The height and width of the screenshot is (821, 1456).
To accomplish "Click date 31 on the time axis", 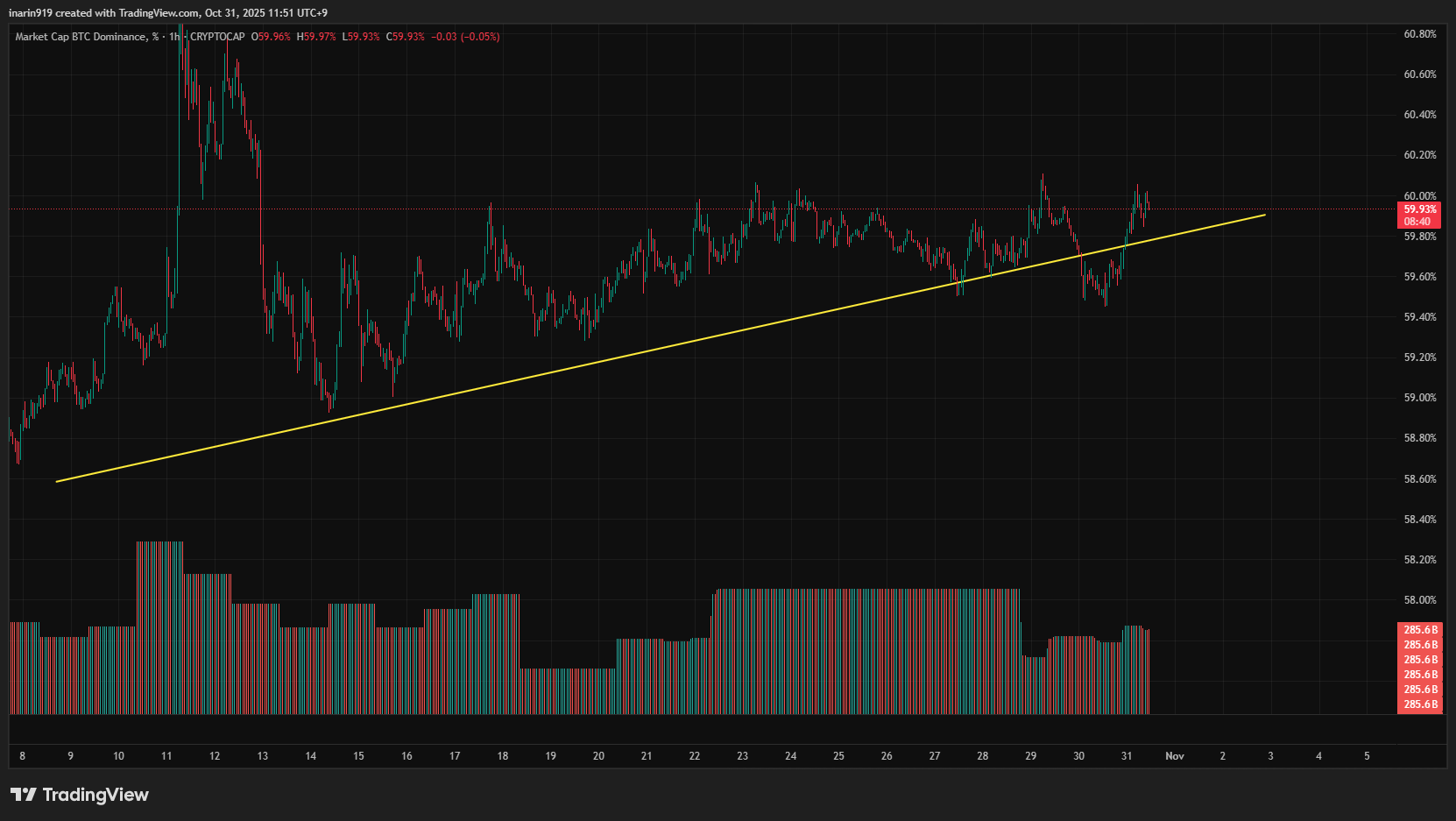I will coord(1126,756).
